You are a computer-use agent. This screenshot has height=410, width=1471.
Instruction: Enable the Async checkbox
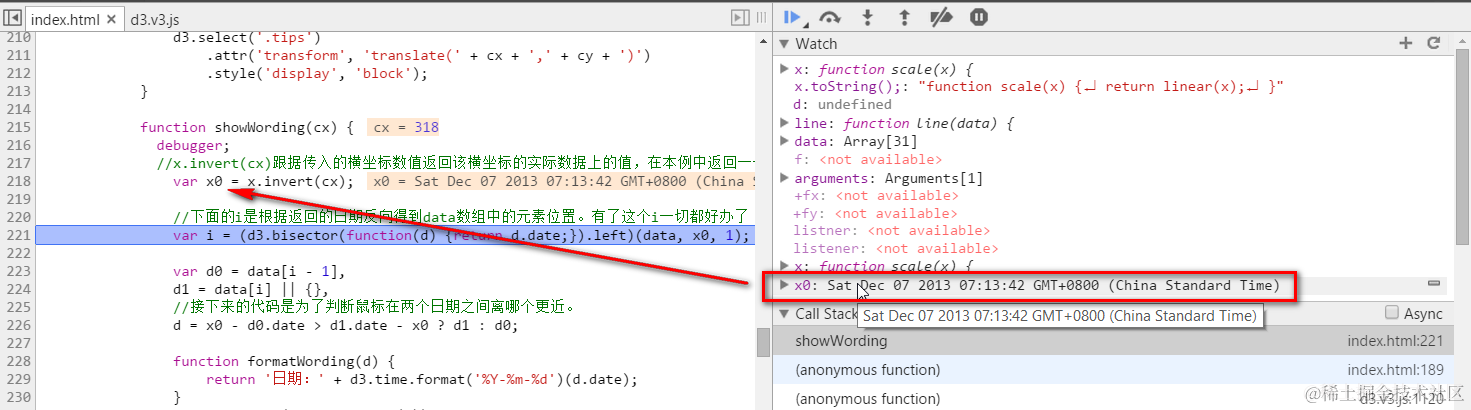pos(1391,313)
